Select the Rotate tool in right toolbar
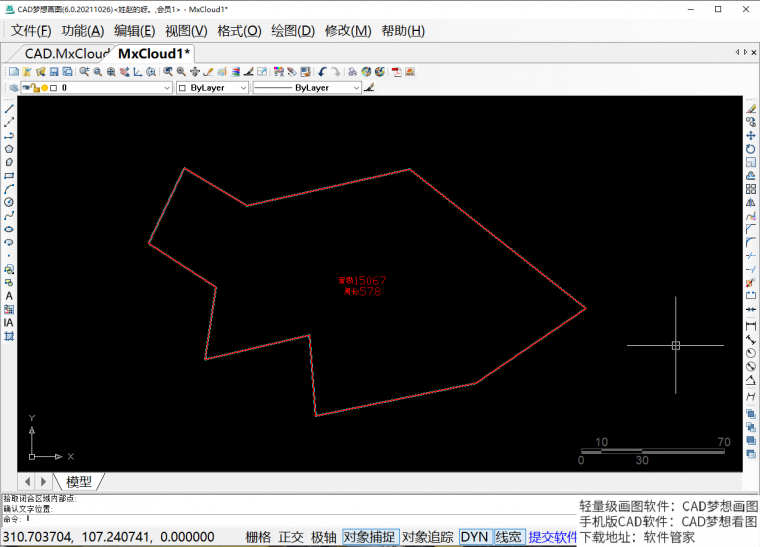 click(751, 149)
